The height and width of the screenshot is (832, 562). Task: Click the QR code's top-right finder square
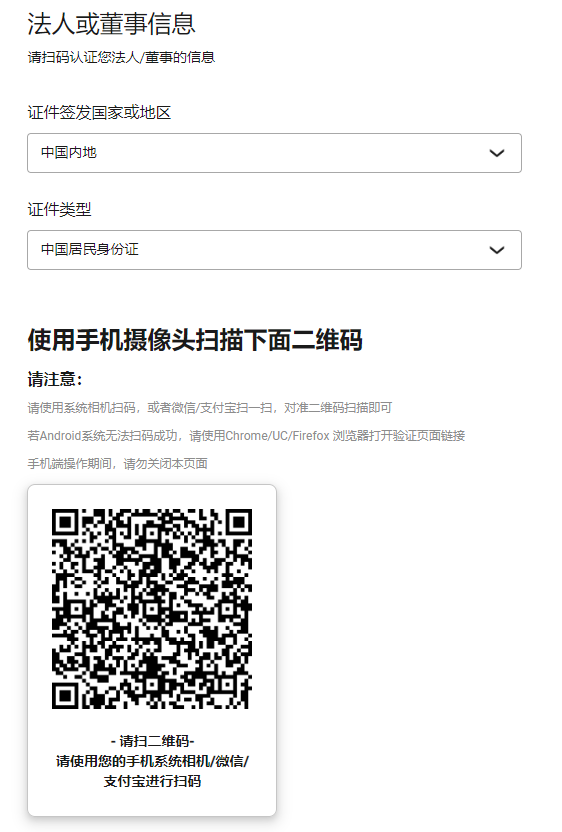[x=238, y=522]
